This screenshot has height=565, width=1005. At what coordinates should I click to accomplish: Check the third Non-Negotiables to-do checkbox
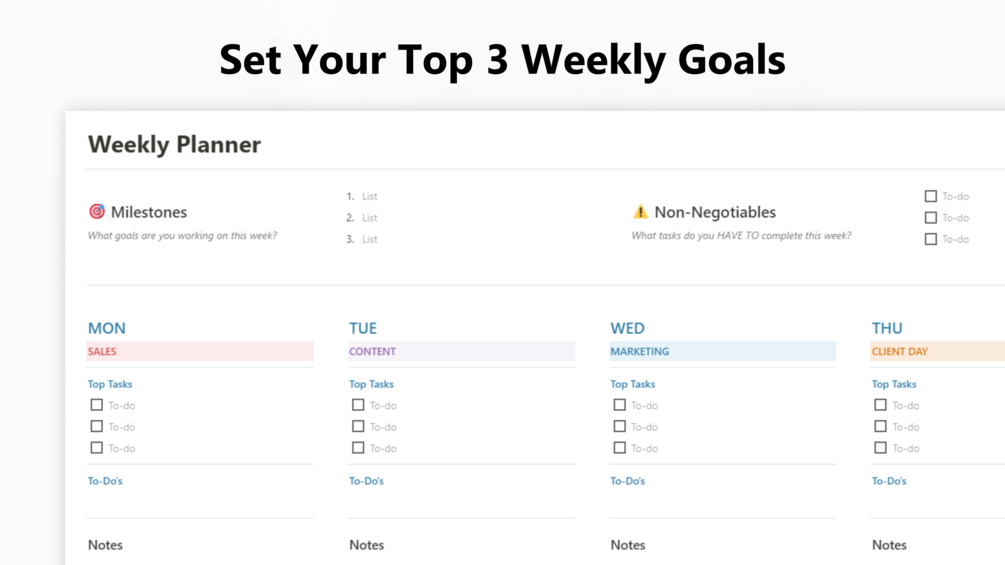click(x=931, y=239)
